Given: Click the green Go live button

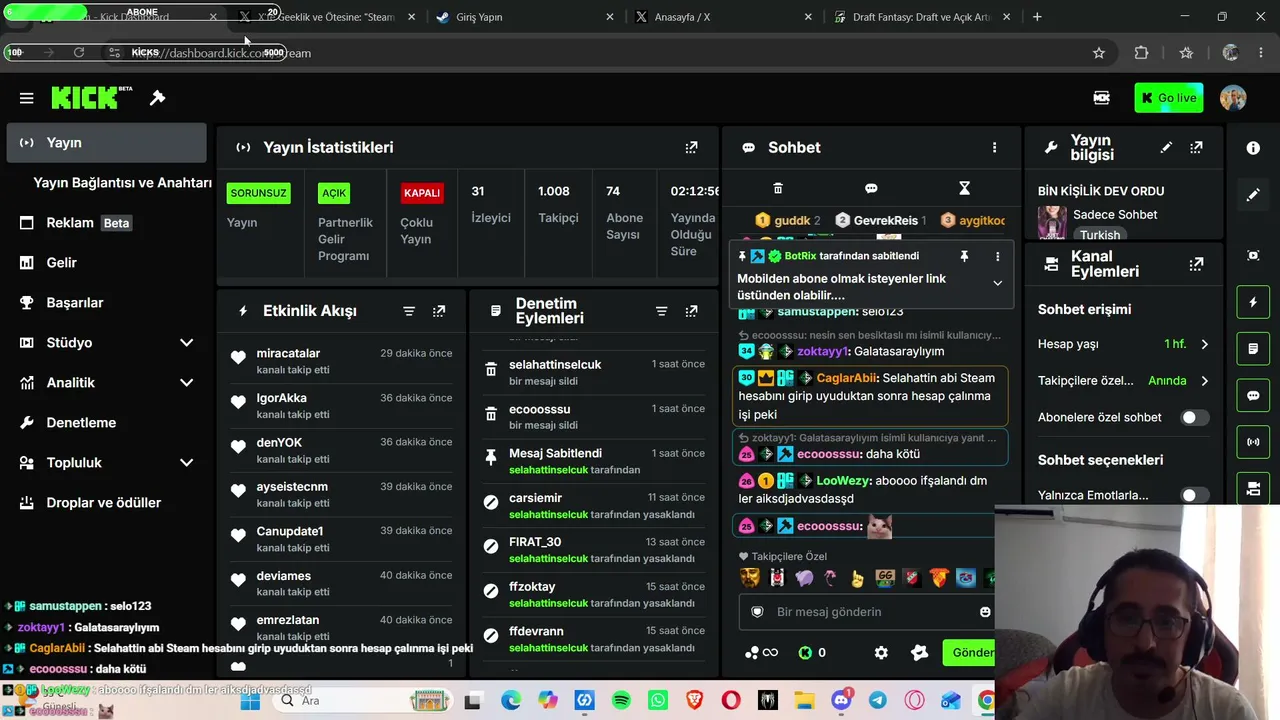Looking at the screenshot, I should click(x=1168, y=98).
